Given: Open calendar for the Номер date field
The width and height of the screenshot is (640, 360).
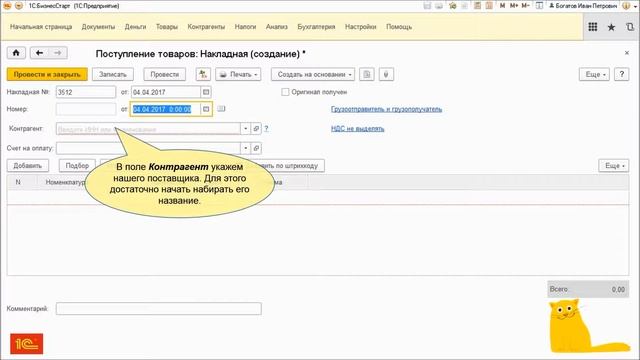Looking at the screenshot, I should coord(206,109).
